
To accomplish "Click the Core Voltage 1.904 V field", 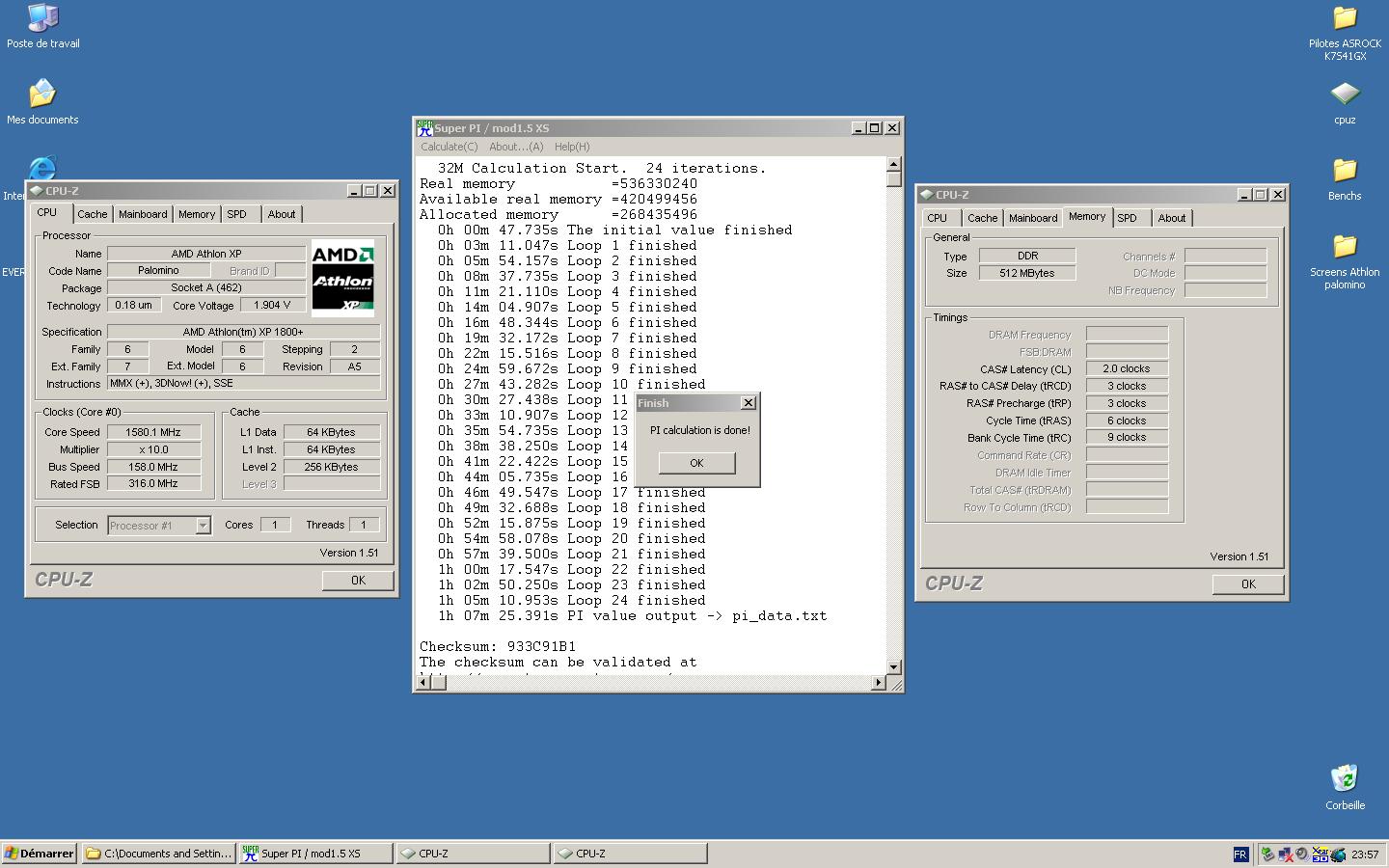I will 273,305.
